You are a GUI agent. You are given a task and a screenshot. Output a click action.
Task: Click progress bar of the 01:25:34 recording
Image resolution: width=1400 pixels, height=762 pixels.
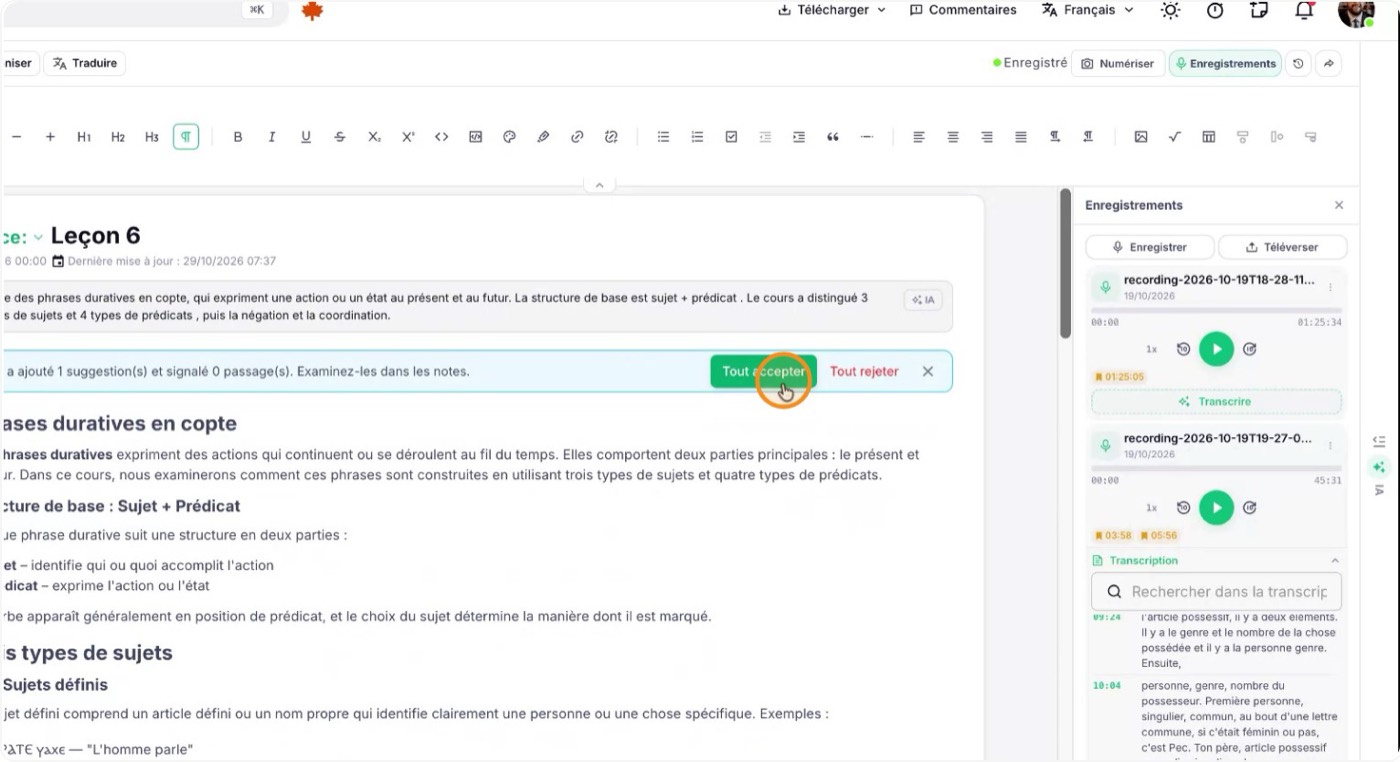1216,311
